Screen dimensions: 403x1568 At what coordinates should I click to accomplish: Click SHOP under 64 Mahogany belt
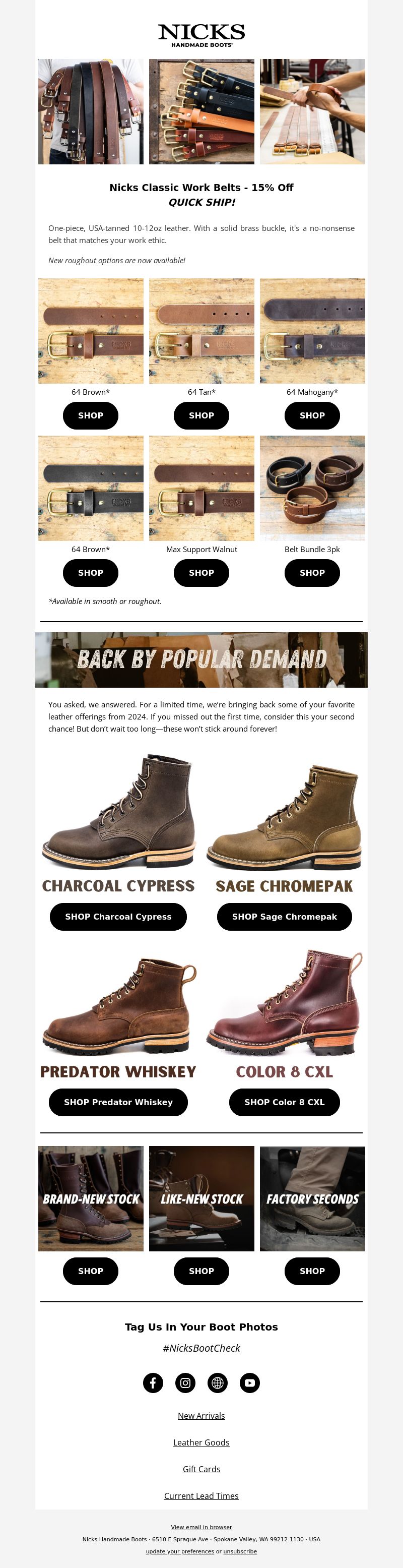(x=312, y=415)
